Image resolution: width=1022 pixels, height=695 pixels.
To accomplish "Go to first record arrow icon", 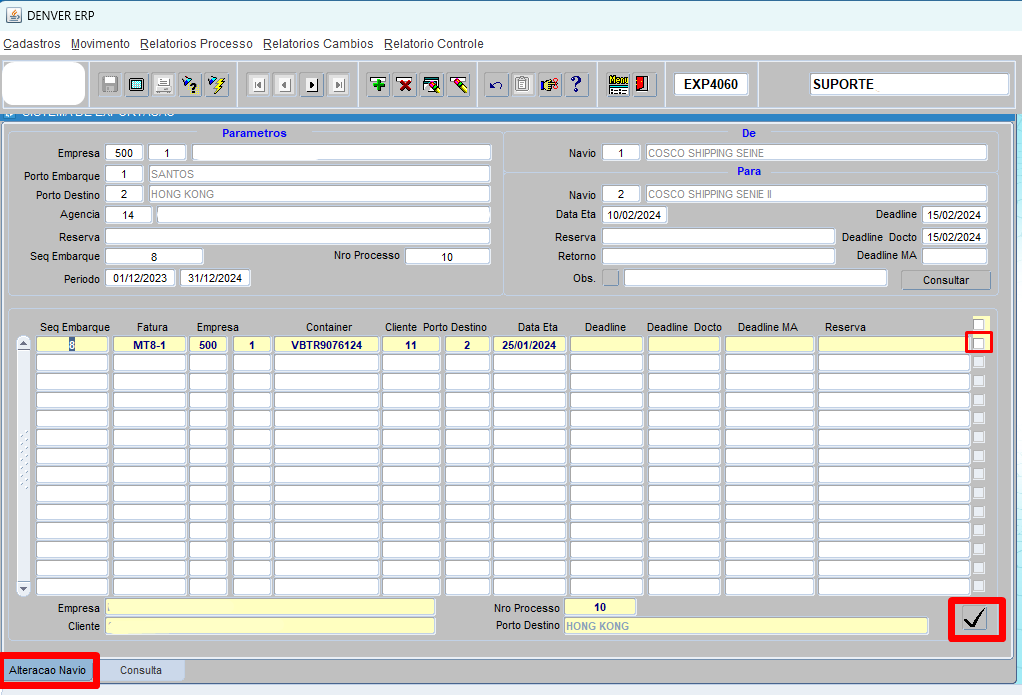I will coord(259,85).
